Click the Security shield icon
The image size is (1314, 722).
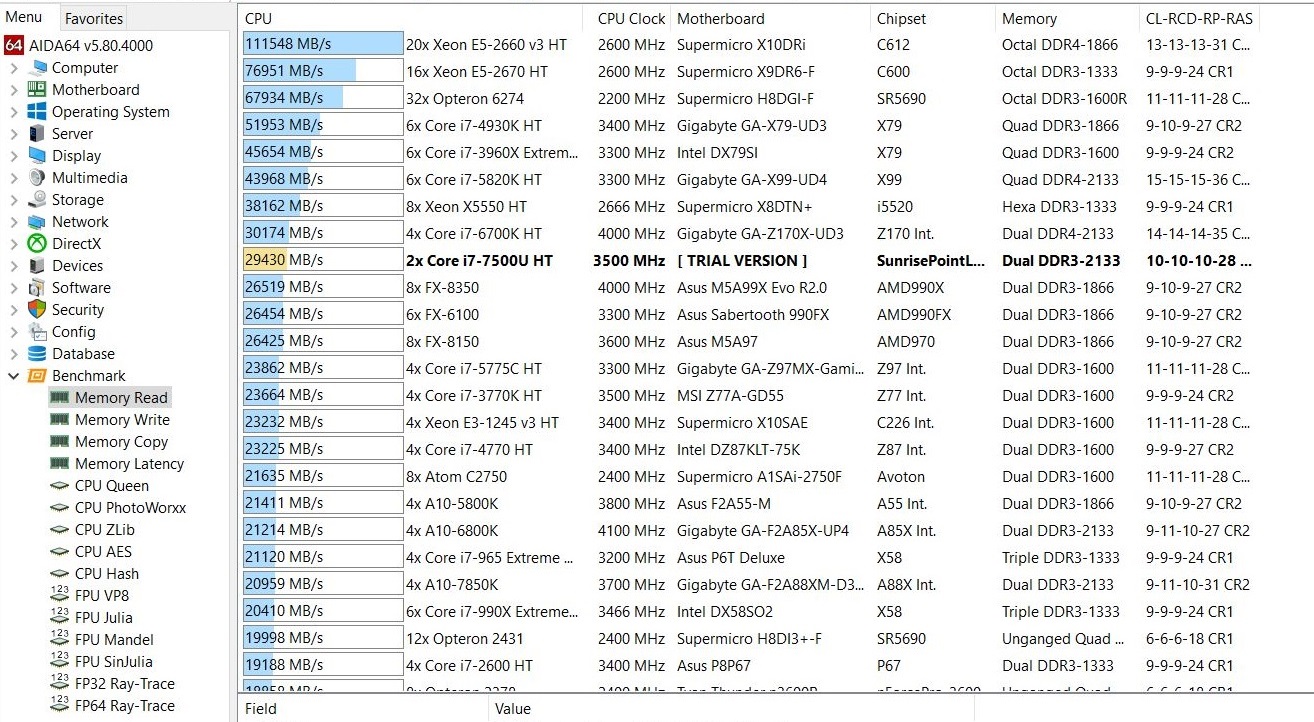(38, 310)
